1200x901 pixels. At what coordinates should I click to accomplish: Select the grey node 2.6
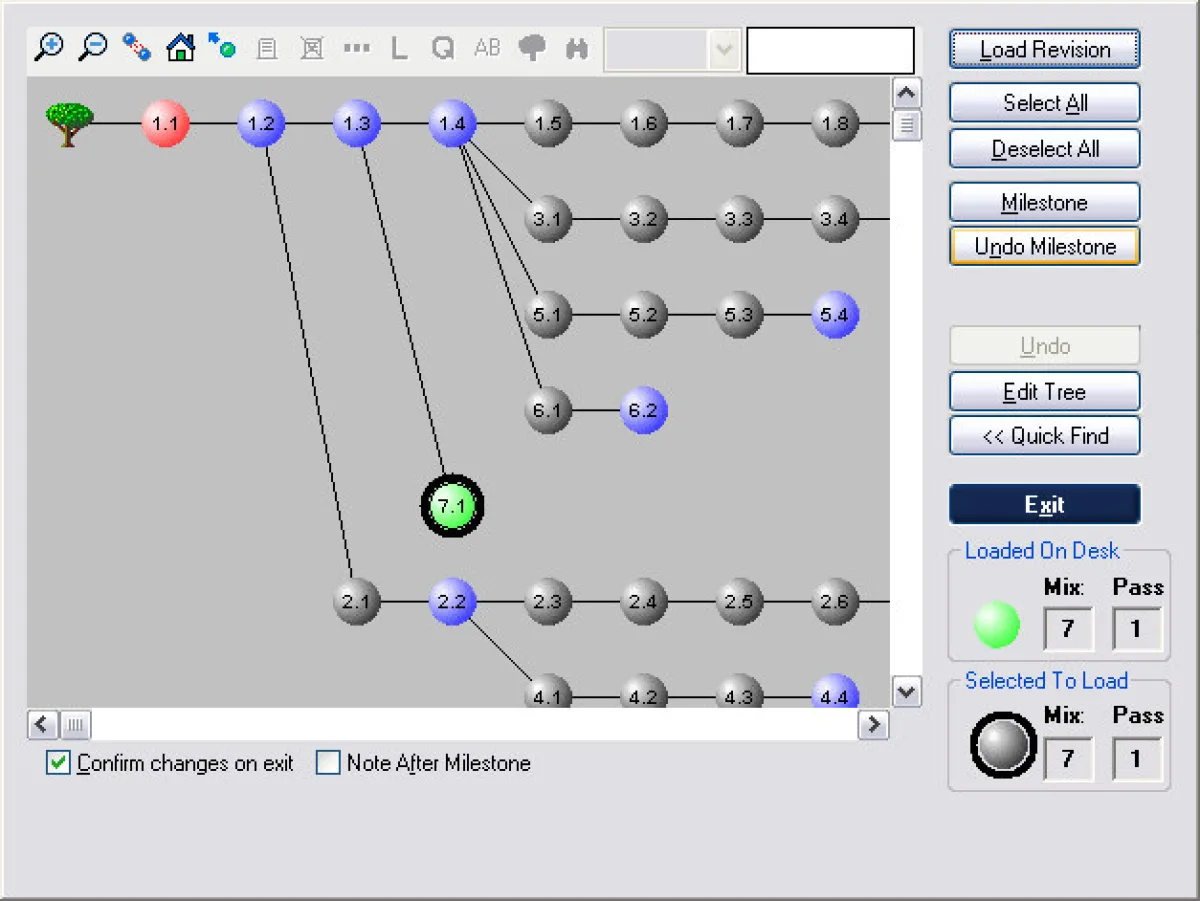(835, 602)
